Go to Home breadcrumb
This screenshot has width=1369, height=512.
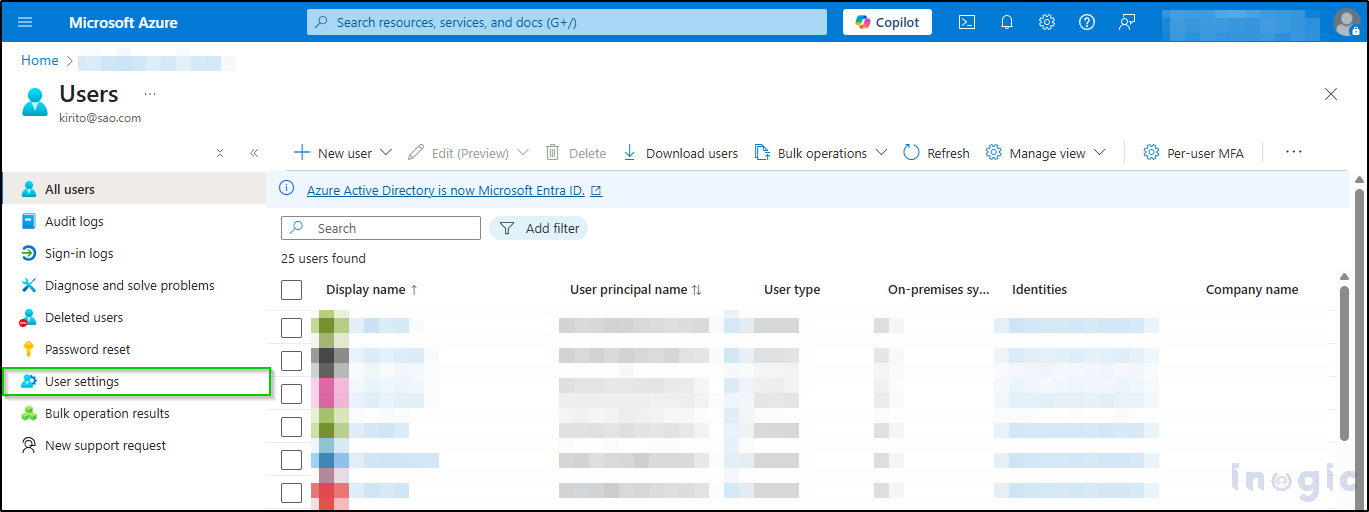pos(40,61)
